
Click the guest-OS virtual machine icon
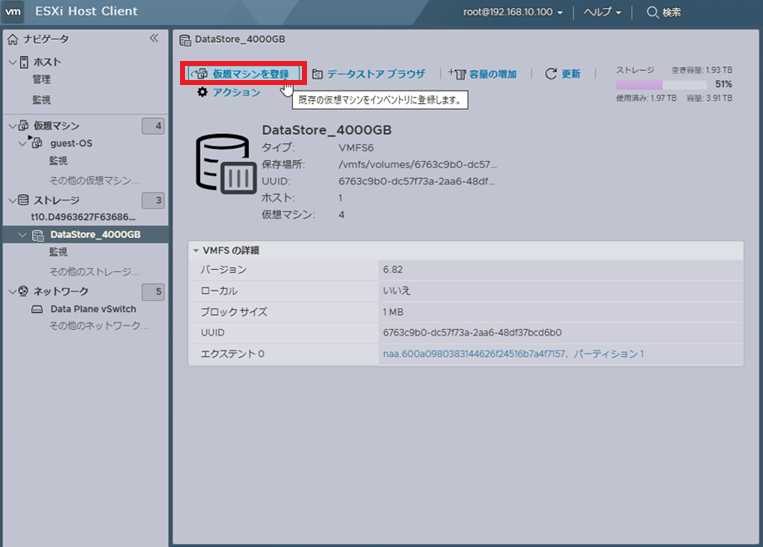click(x=36, y=143)
